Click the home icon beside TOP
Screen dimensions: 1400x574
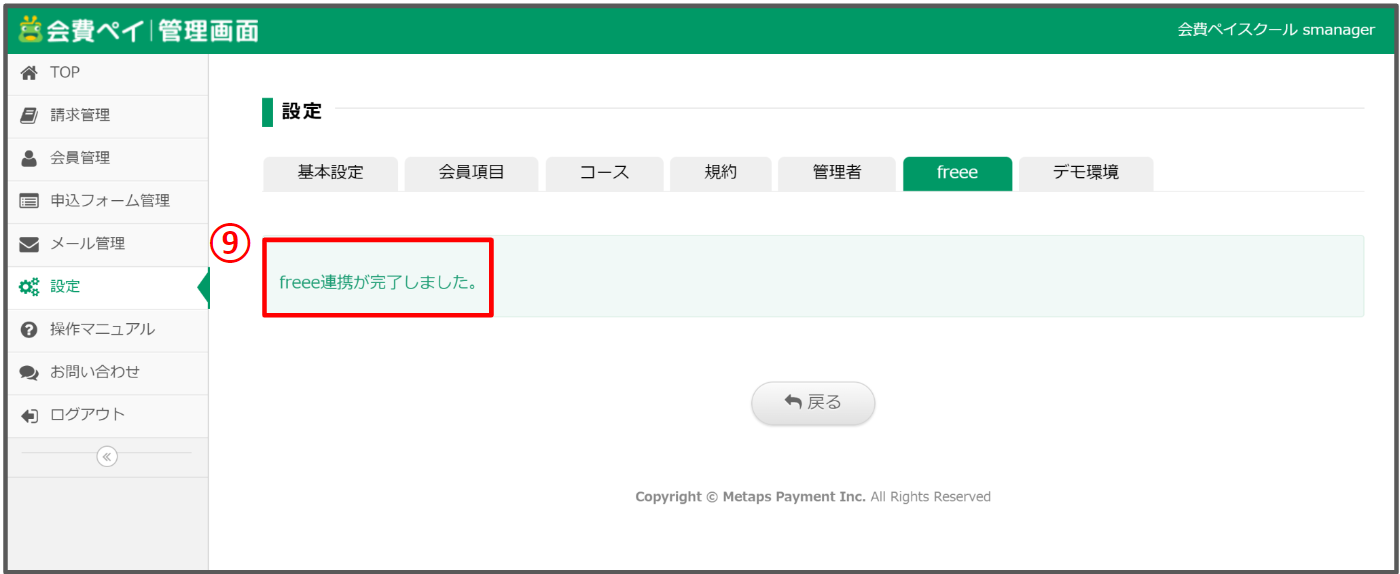(x=29, y=73)
